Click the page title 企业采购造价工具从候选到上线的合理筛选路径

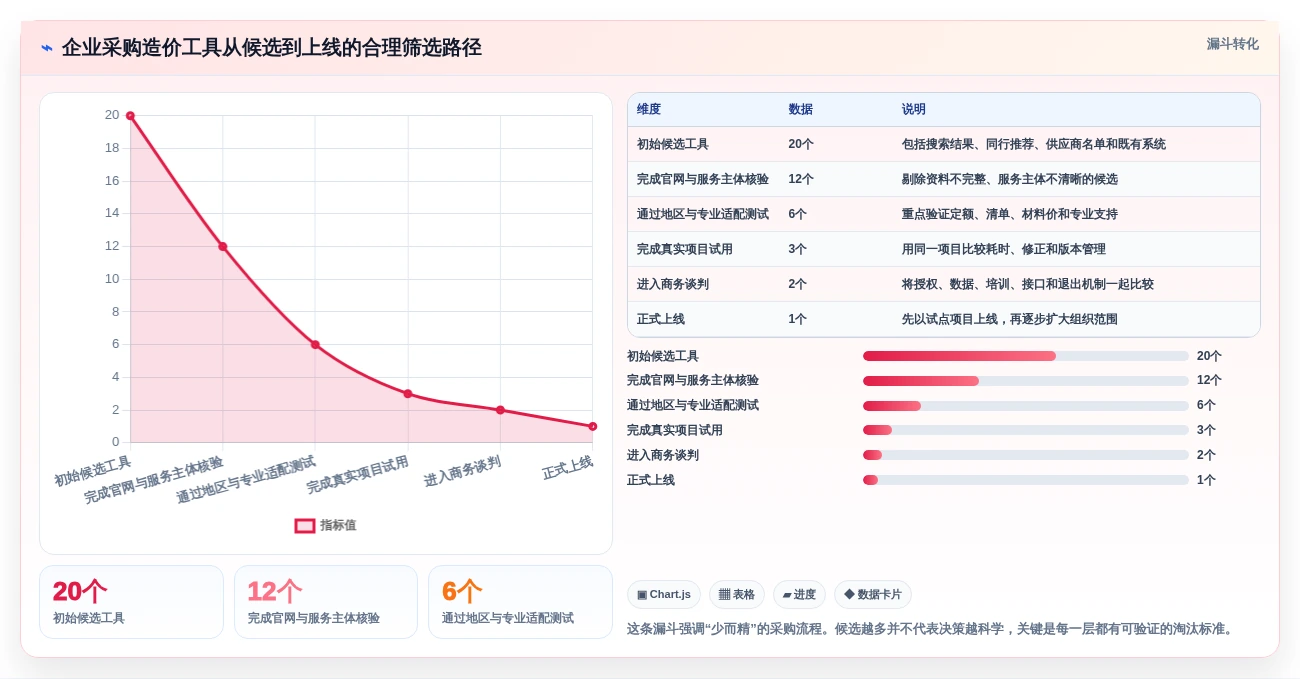(271, 47)
